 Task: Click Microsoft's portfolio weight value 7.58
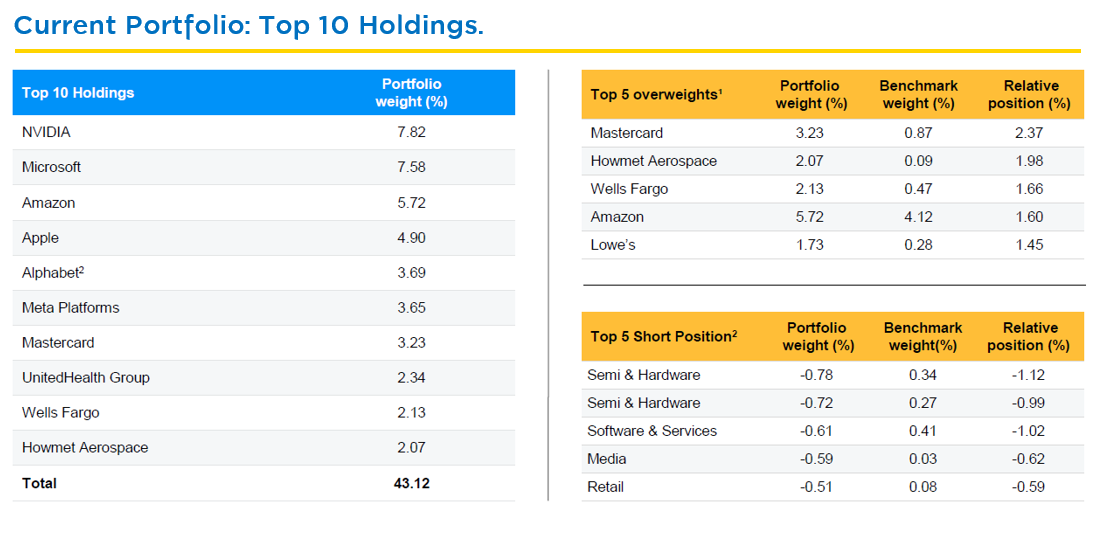point(411,167)
